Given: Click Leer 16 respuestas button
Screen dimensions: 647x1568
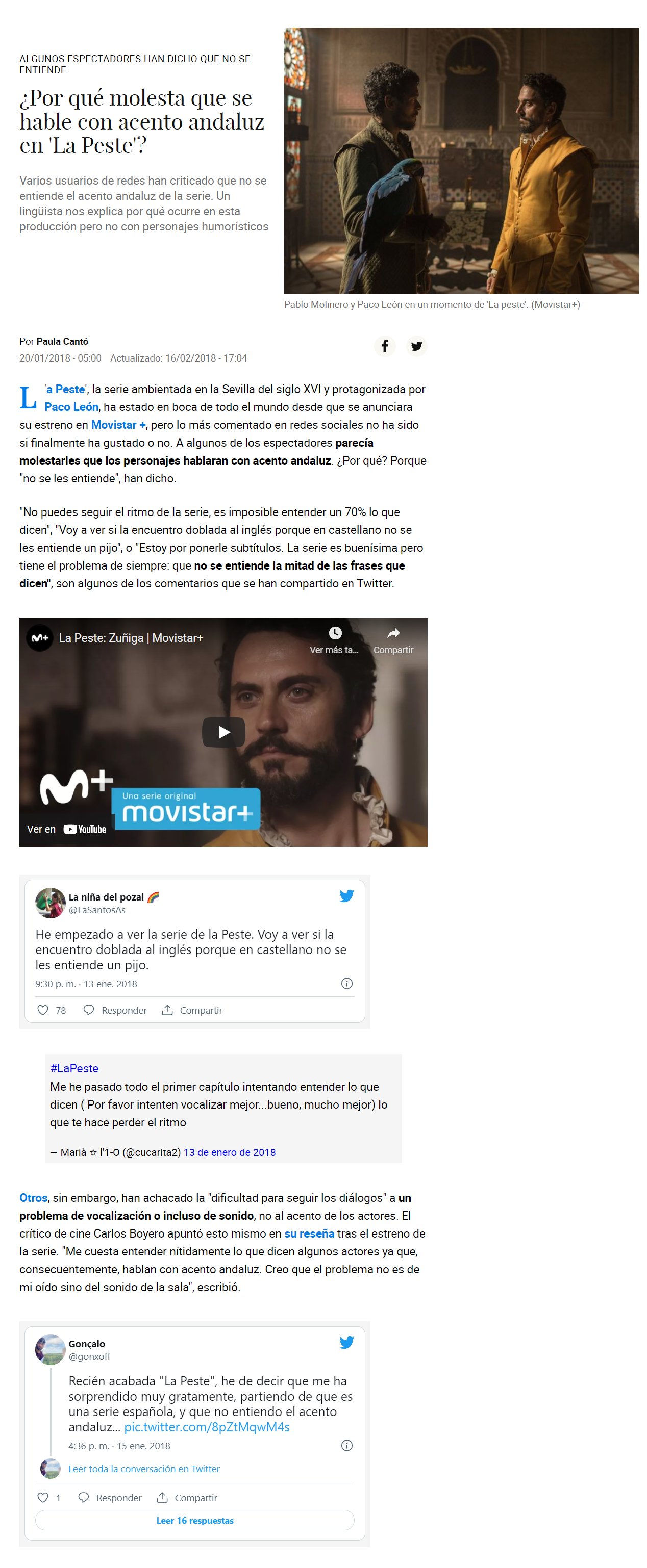Looking at the screenshot, I should pos(195,1521).
